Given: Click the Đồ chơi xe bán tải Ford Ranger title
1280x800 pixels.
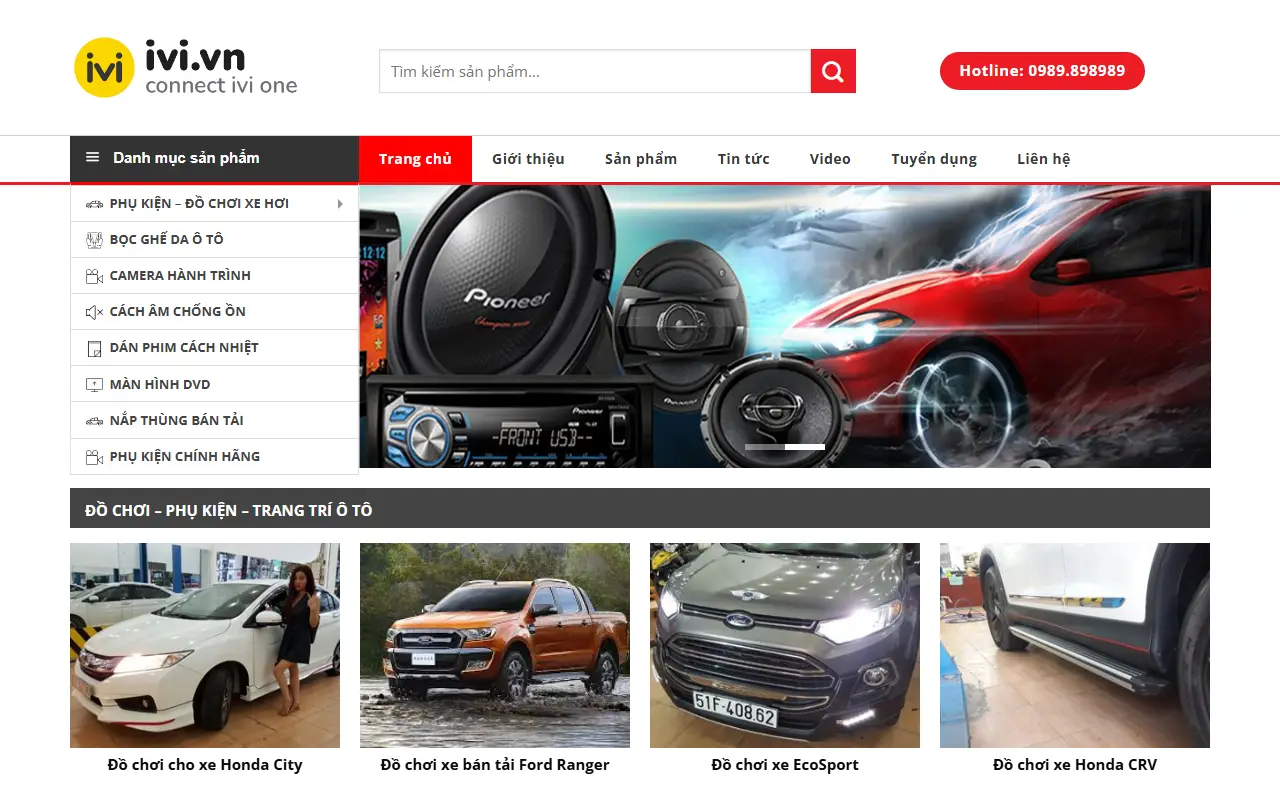Looking at the screenshot, I should tap(495, 765).
